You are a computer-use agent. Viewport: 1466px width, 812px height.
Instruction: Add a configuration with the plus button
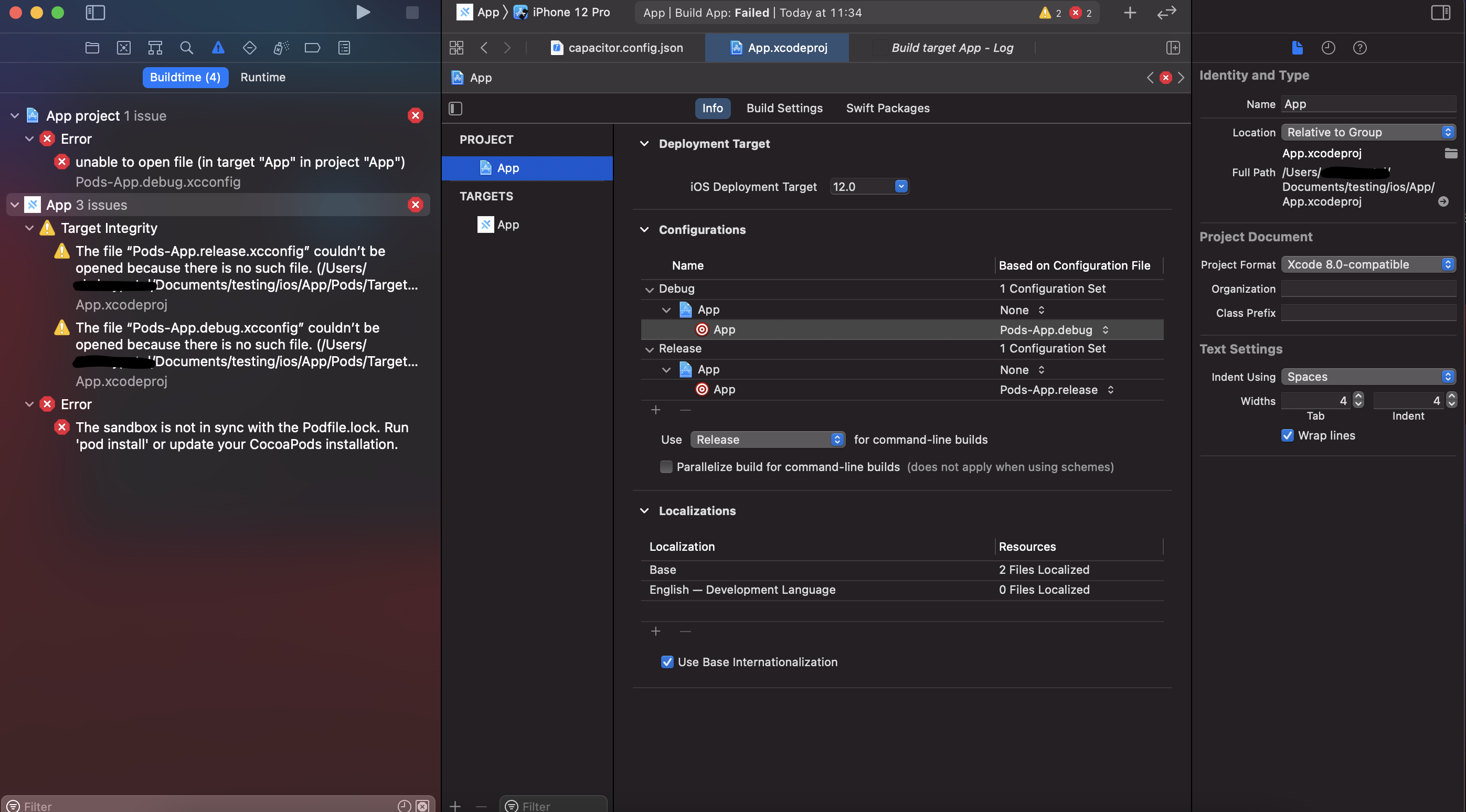(655, 410)
